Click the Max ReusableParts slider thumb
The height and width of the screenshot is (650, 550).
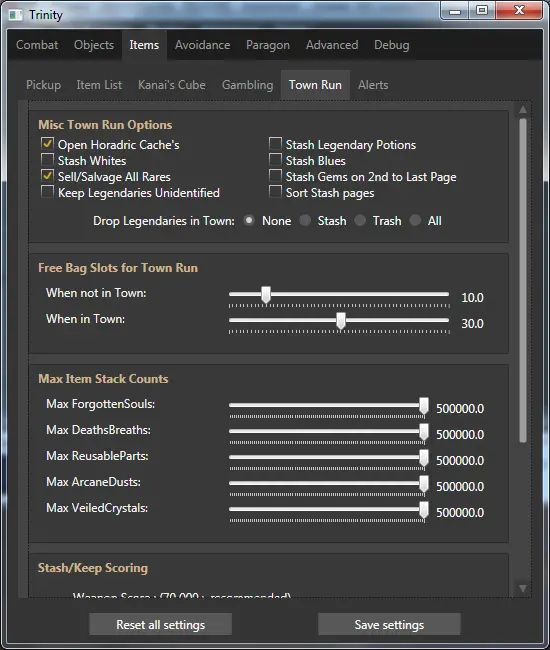(424, 458)
